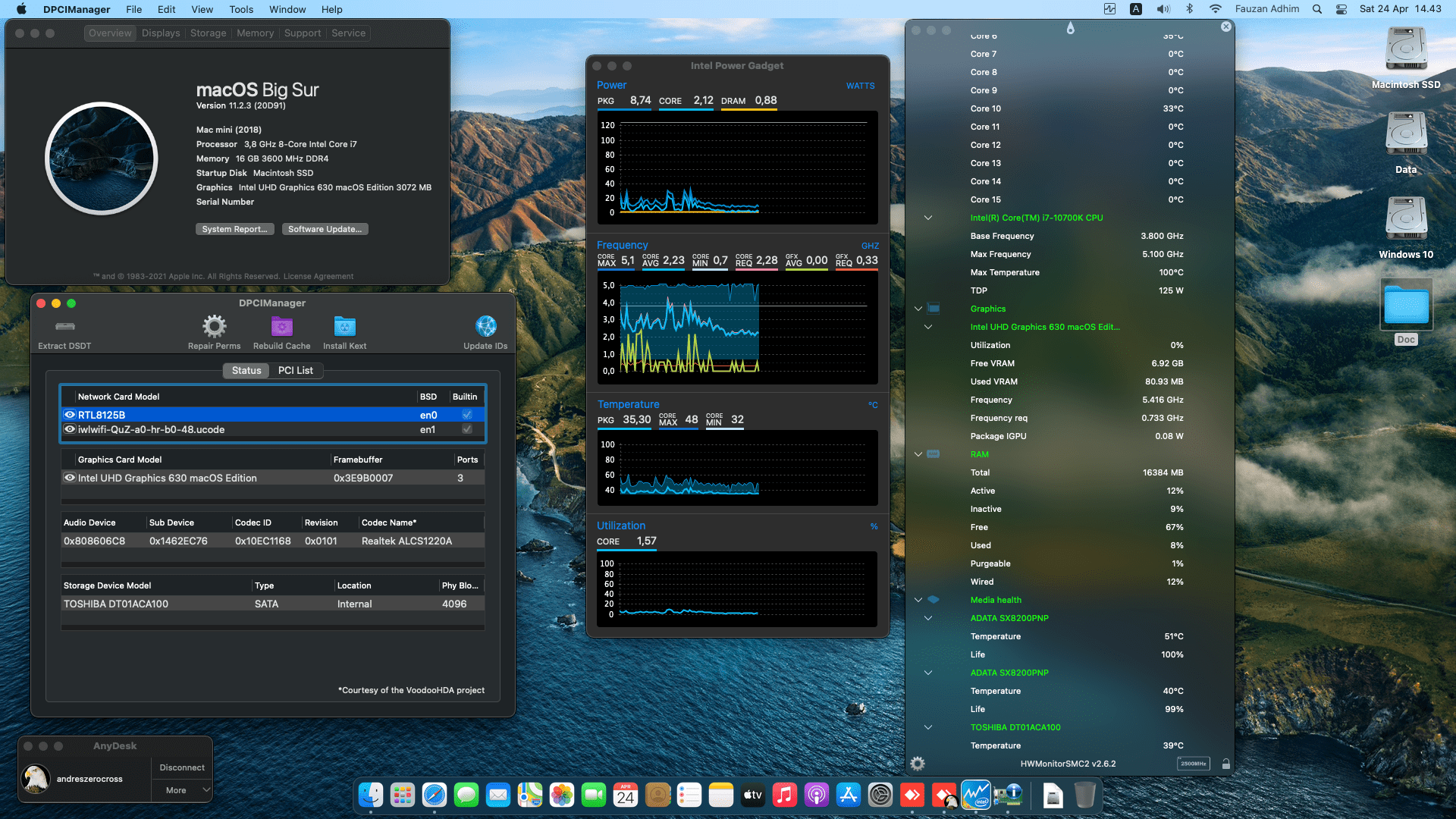Collapse the second ADATA SX8200PNP entry

[927, 673]
